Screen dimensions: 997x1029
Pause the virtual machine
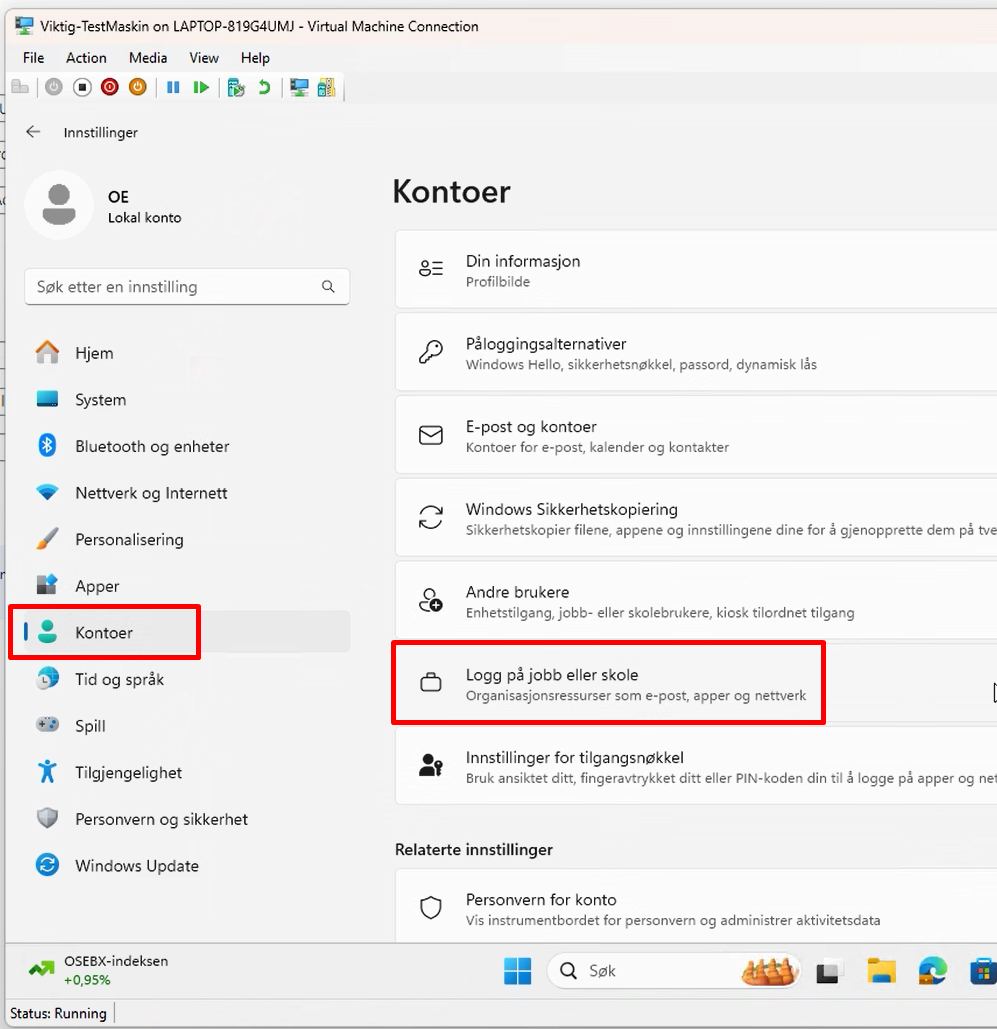[173, 87]
